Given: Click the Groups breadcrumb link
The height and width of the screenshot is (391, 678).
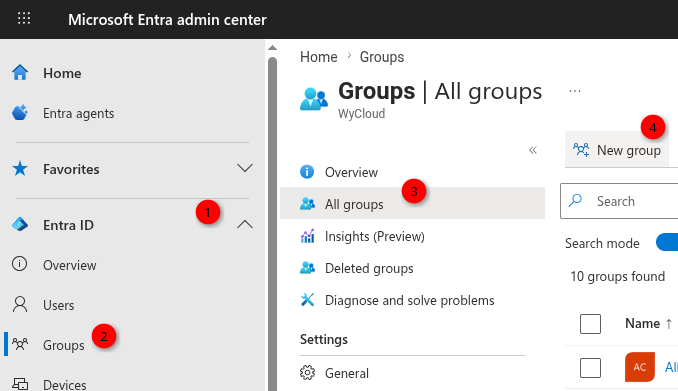Looking at the screenshot, I should 382,57.
